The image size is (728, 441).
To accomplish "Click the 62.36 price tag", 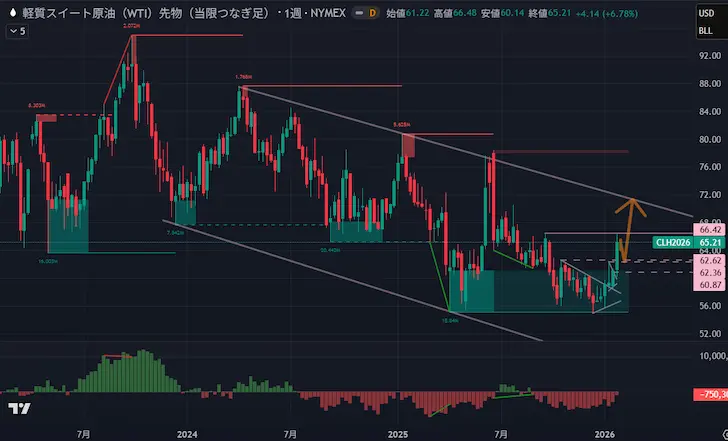I will point(710,272).
